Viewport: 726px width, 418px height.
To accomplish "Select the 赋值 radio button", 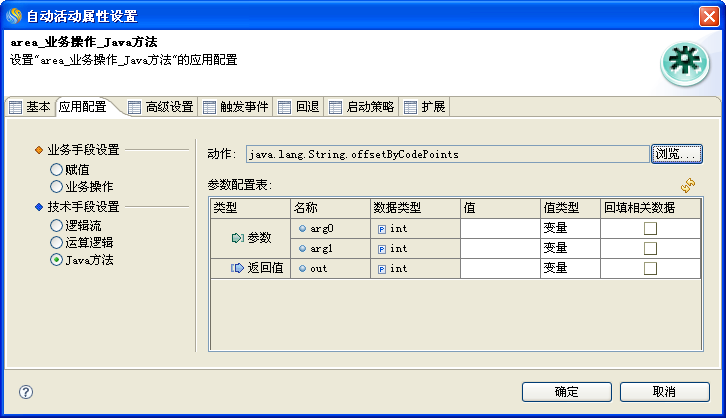I will [x=56, y=169].
